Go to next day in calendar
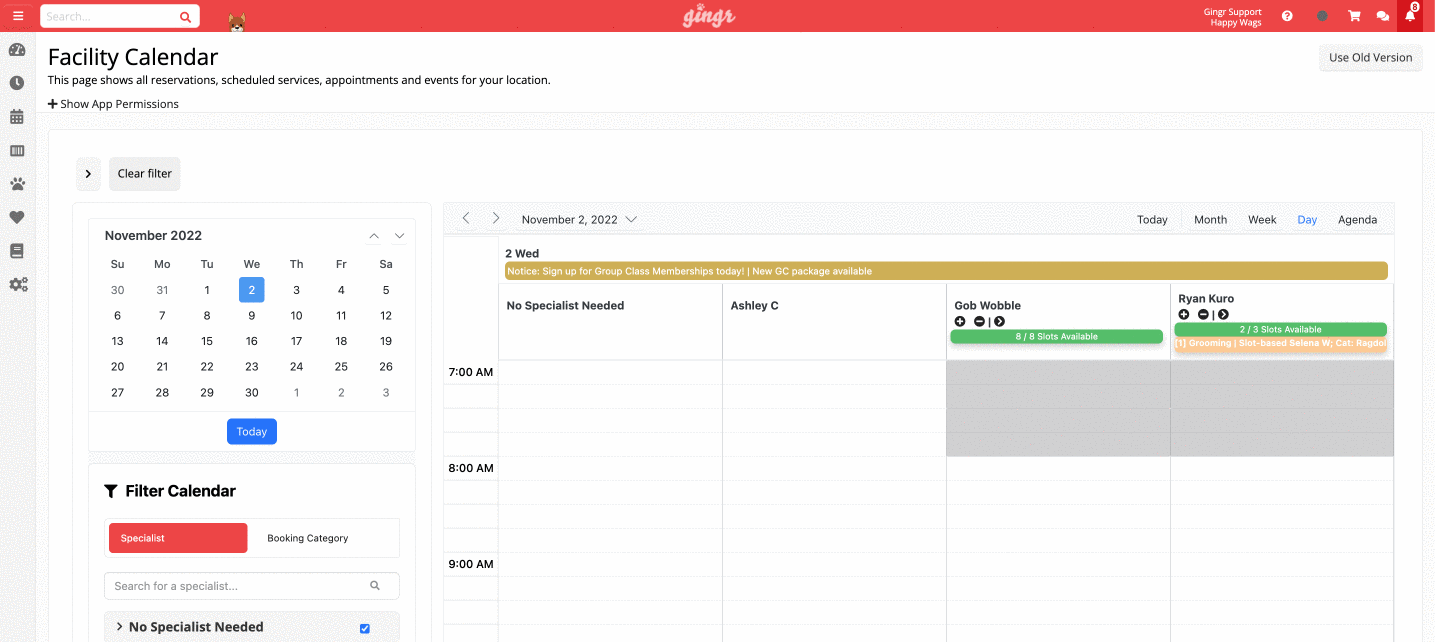The width and height of the screenshot is (1435, 642). pyautogui.click(x=495, y=219)
